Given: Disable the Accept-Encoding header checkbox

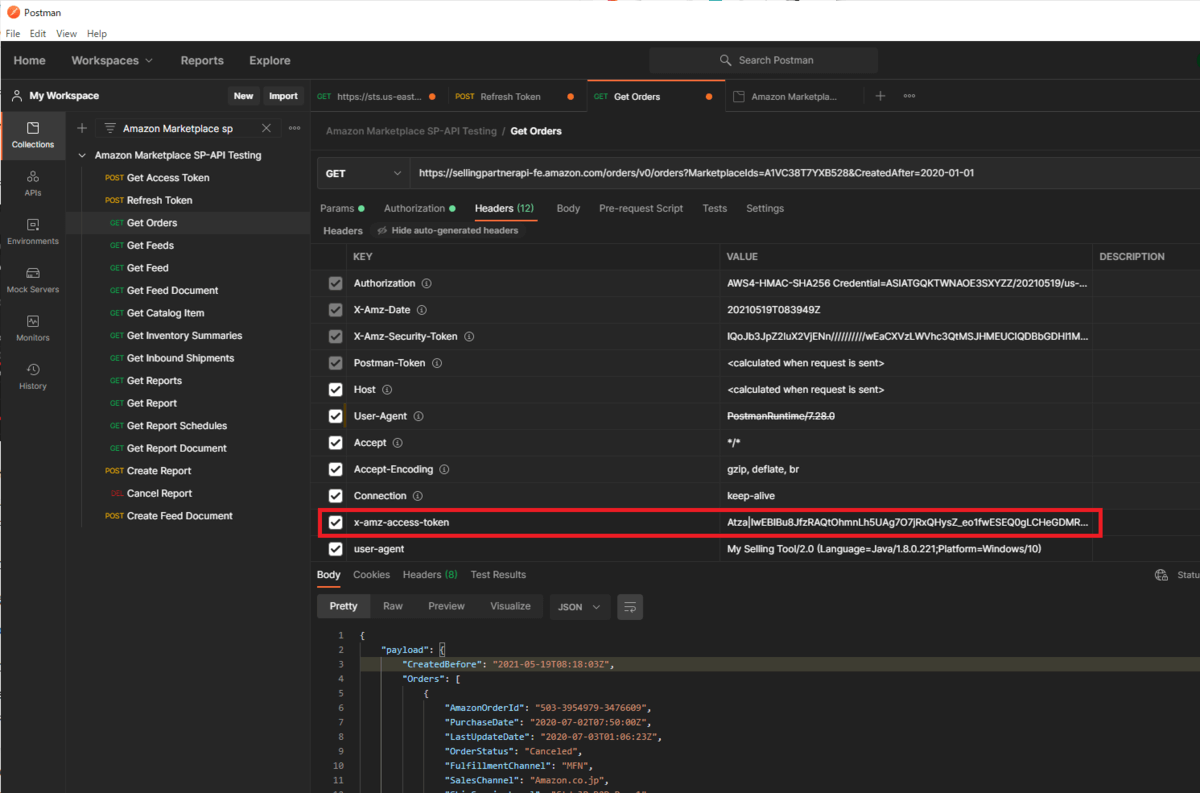Looking at the screenshot, I should (x=336, y=469).
